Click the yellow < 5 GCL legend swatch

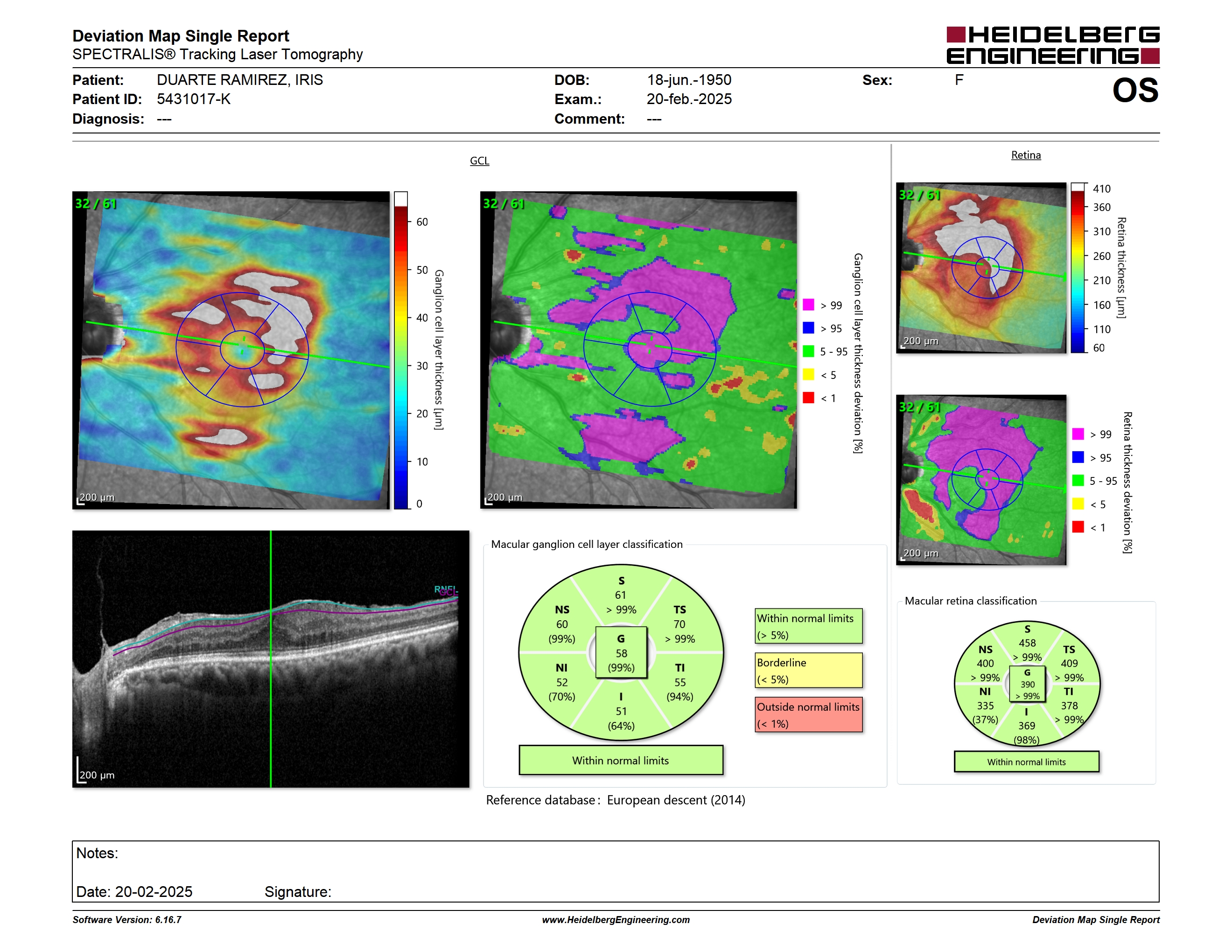pos(808,374)
